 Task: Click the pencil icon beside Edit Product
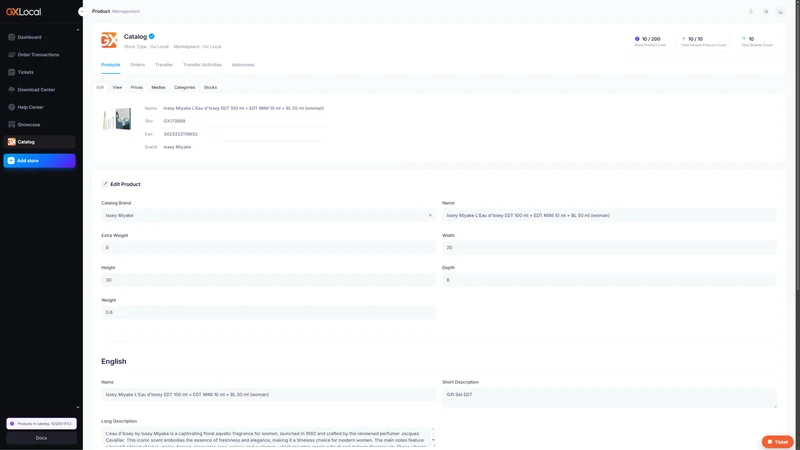point(105,184)
